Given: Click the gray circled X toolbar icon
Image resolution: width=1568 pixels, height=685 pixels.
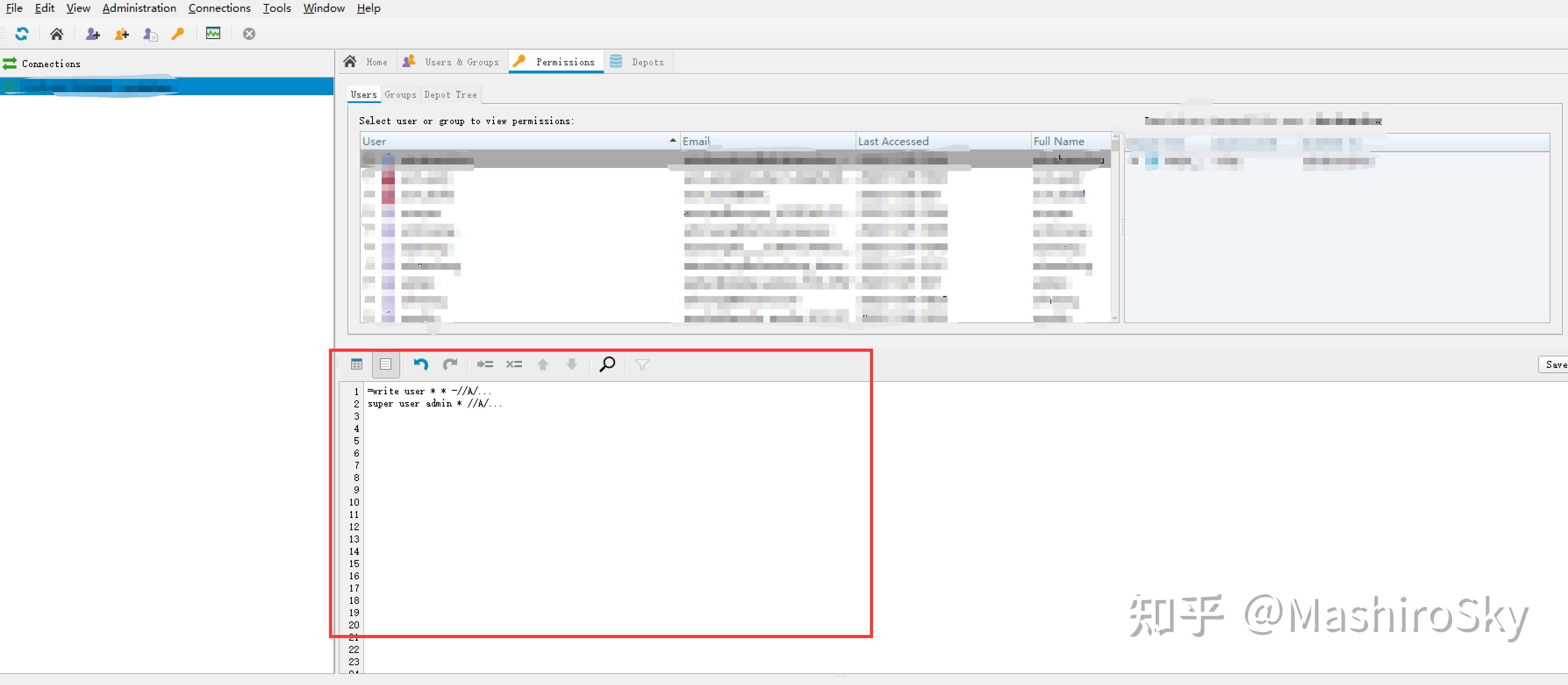Looking at the screenshot, I should tap(249, 34).
